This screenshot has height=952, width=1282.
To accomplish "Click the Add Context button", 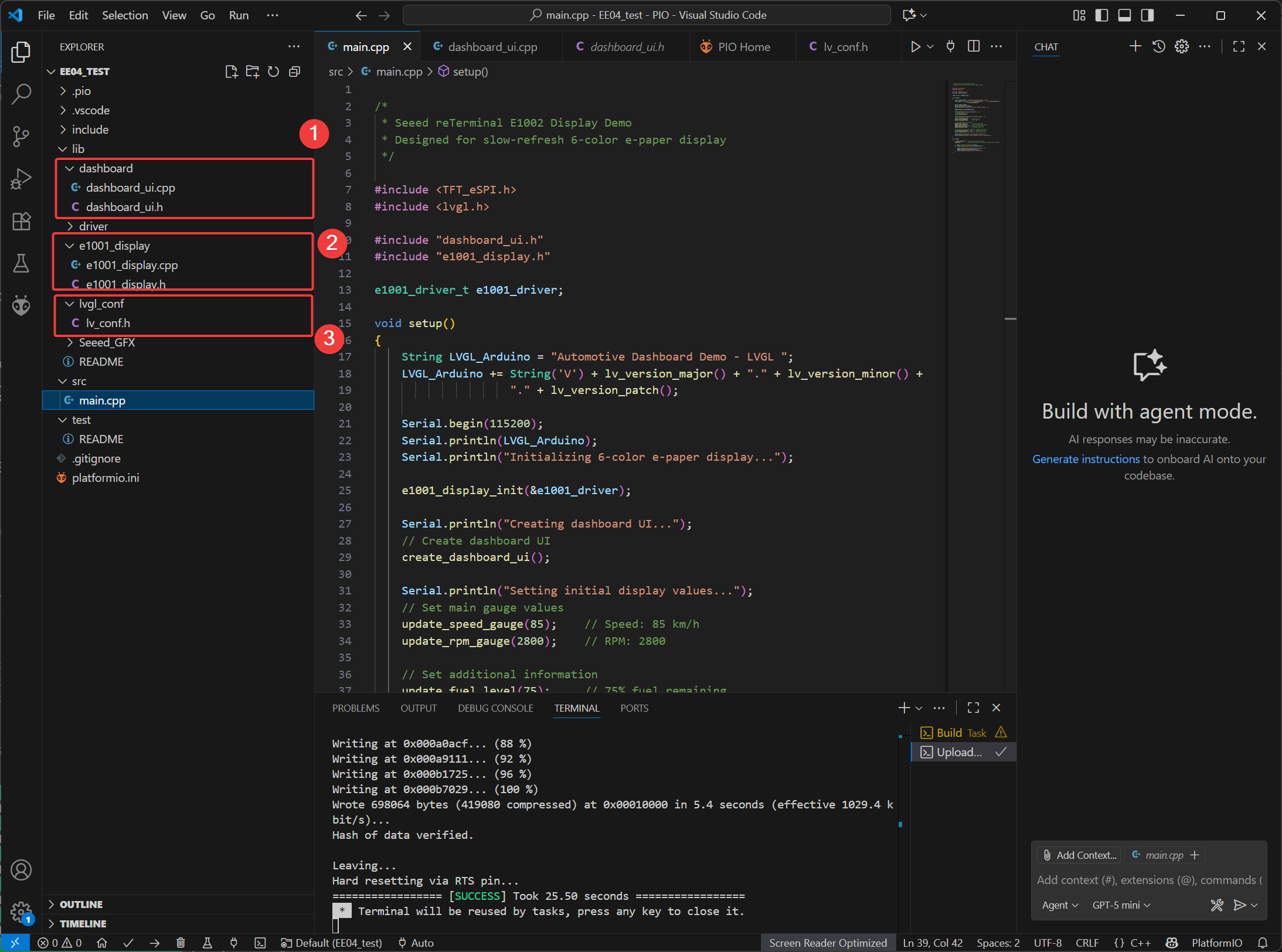I will tap(1079, 855).
